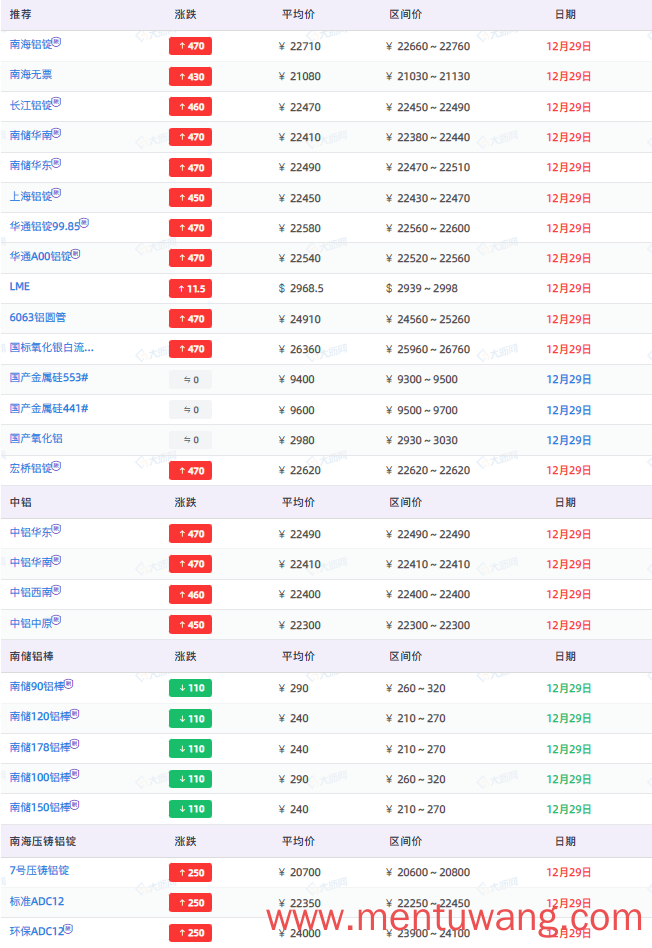The height and width of the screenshot is (948, 652).
Task: Open the 标准ADC12 link
Action: point(37,901)
